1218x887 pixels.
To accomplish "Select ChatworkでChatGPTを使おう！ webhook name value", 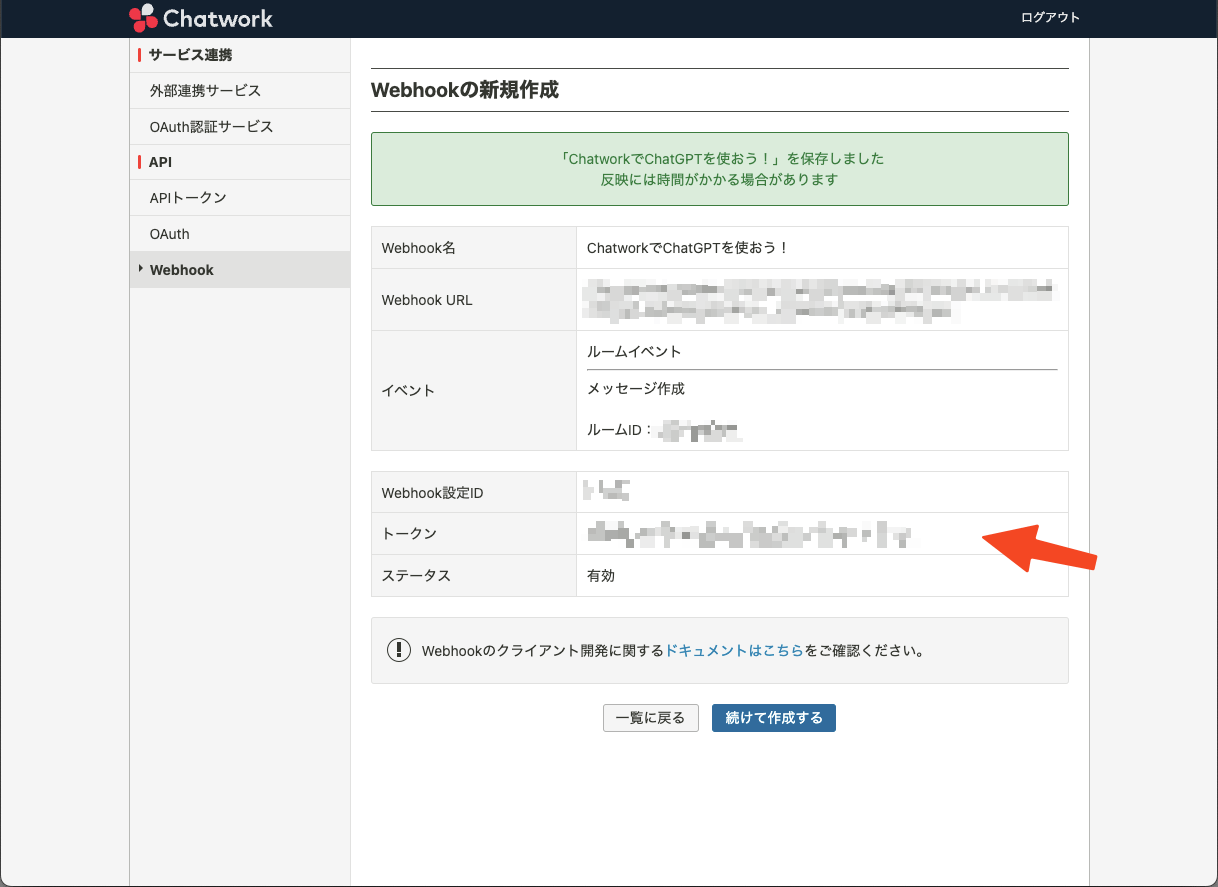I will pos(688,248).
